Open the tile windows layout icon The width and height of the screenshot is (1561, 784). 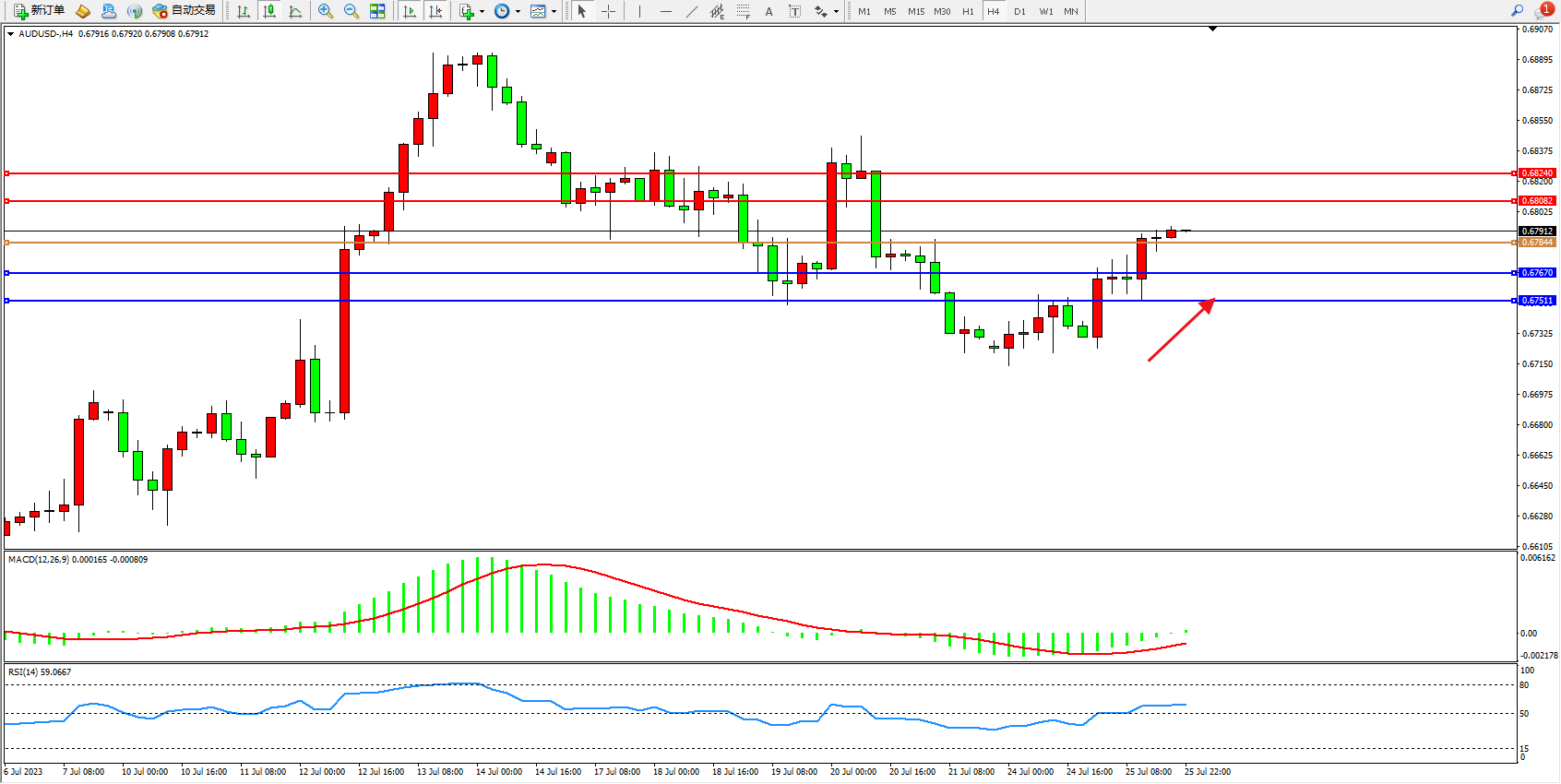click(377, 11)
